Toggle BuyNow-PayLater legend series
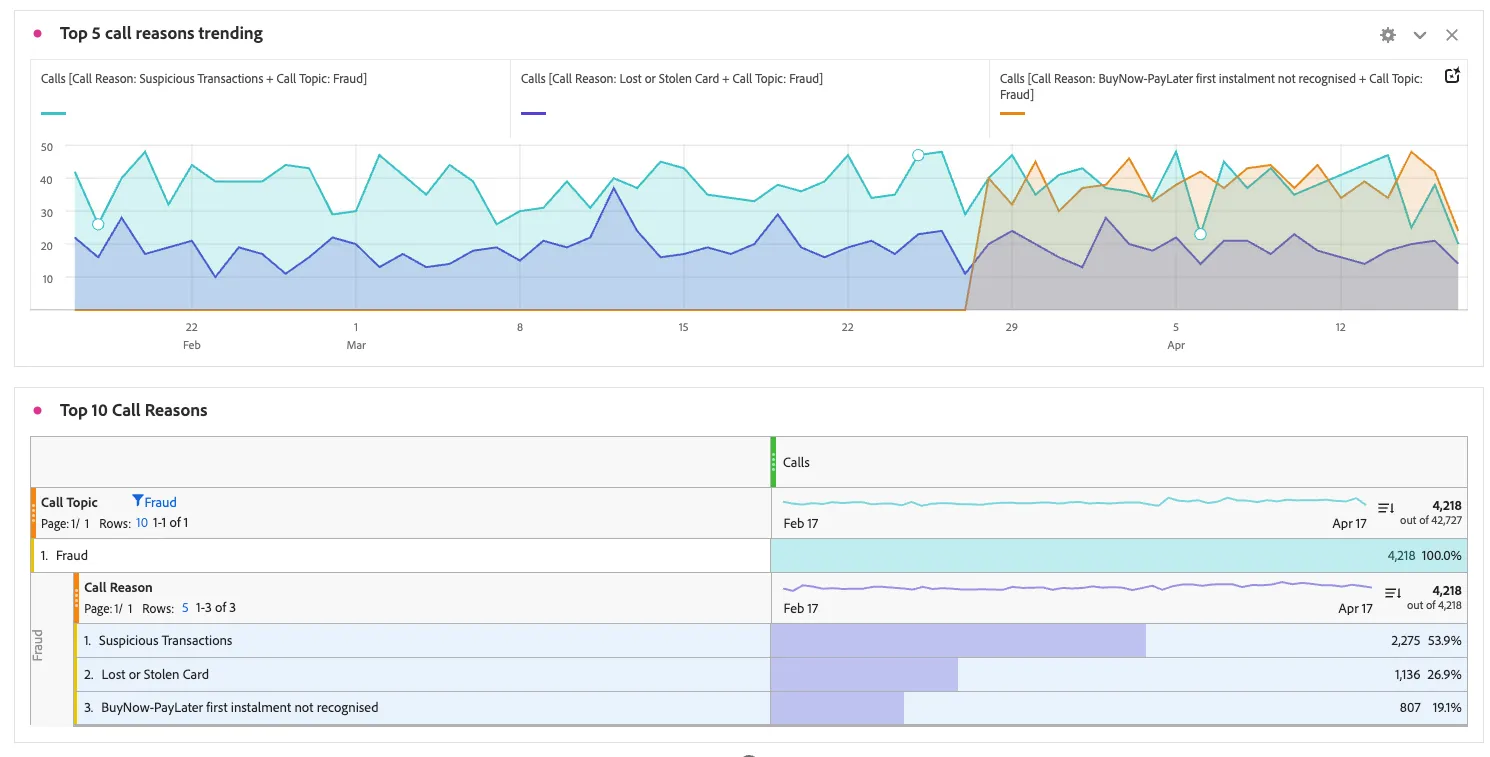The image size is (1490, 757). pos(1211,86)
